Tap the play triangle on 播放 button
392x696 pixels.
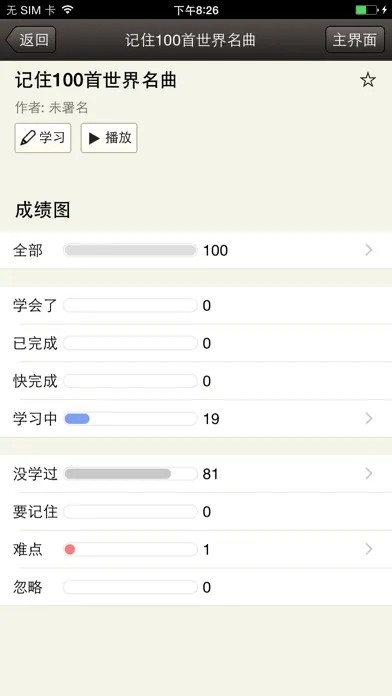(94, 138)
